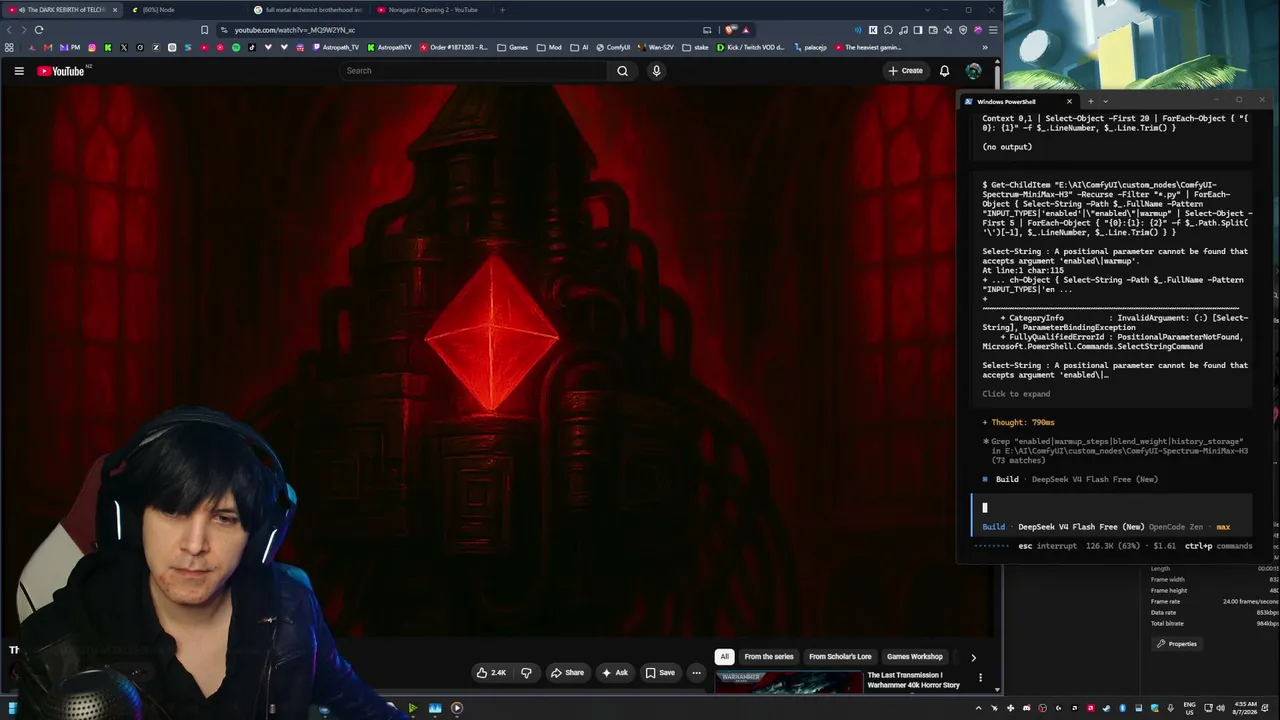The height and width of the screenshot is (720, 1280).
Task: Open the YouTube account avatar menu
Action: click(x=973, y=71)
